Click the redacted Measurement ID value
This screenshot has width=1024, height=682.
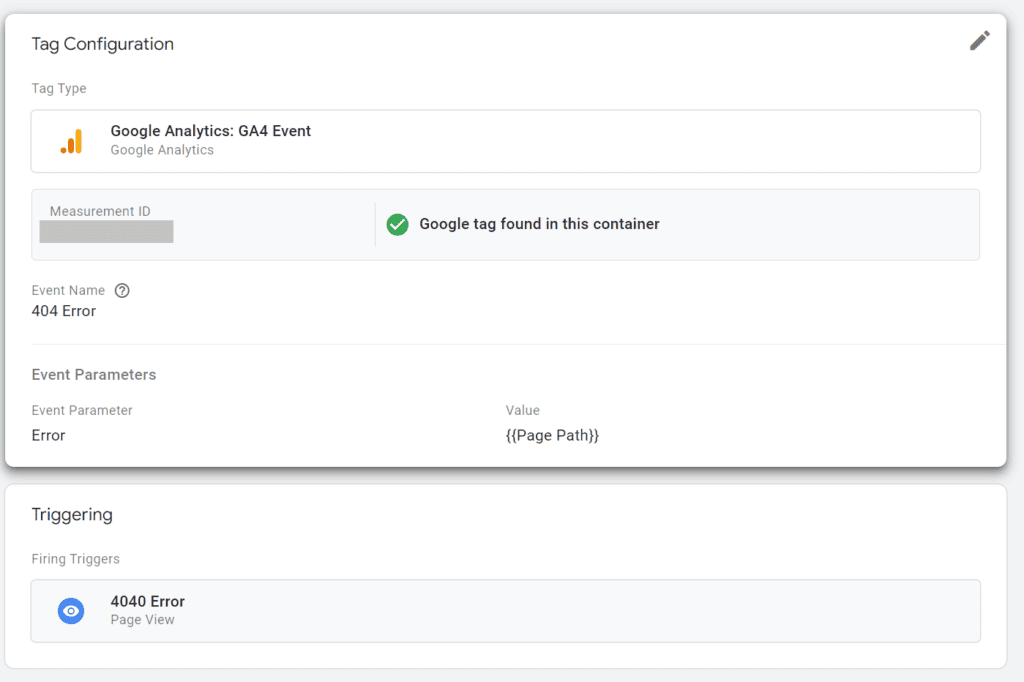pyautogui.click(x=106, y=232)
